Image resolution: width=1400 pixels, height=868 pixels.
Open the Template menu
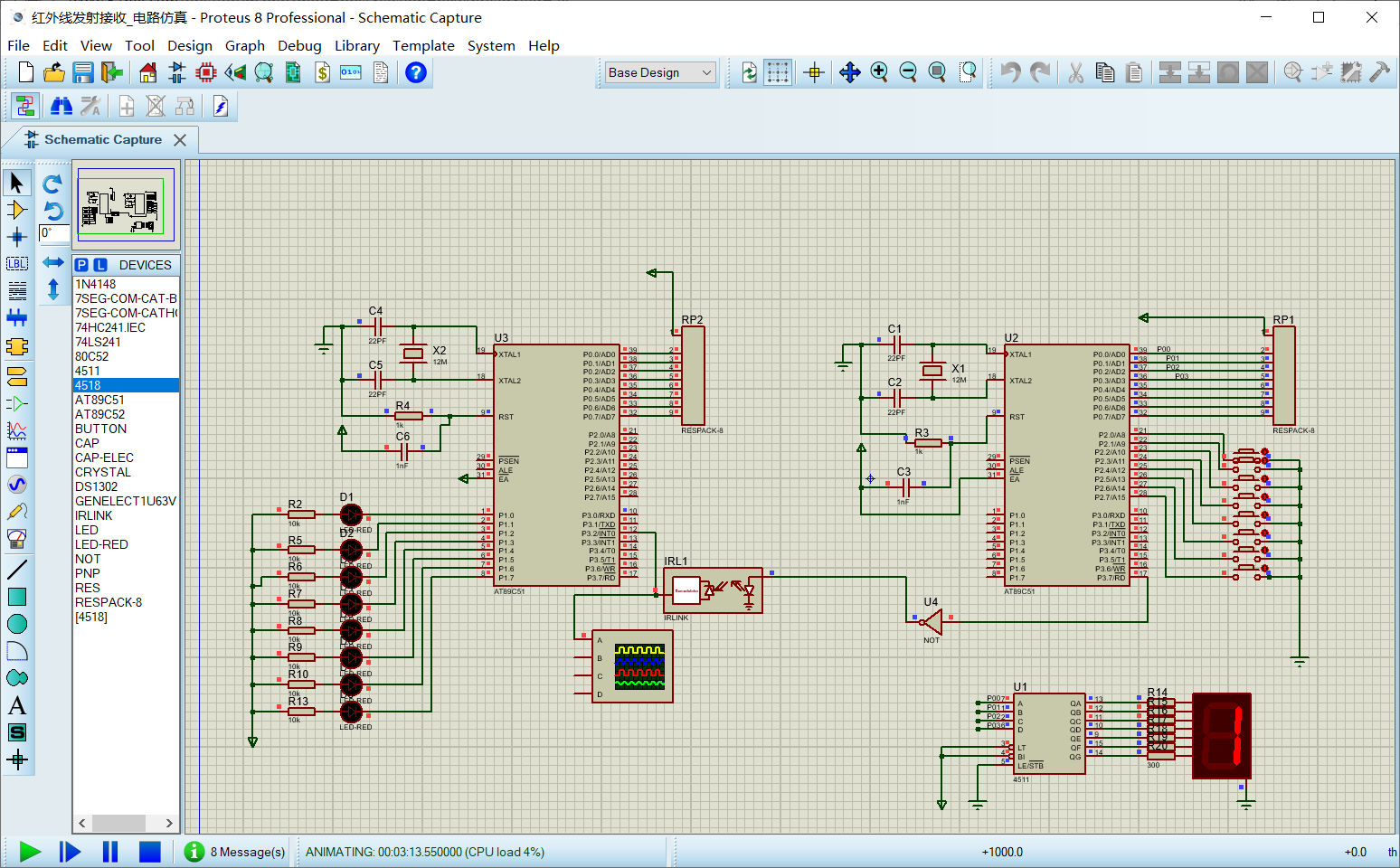423,45
